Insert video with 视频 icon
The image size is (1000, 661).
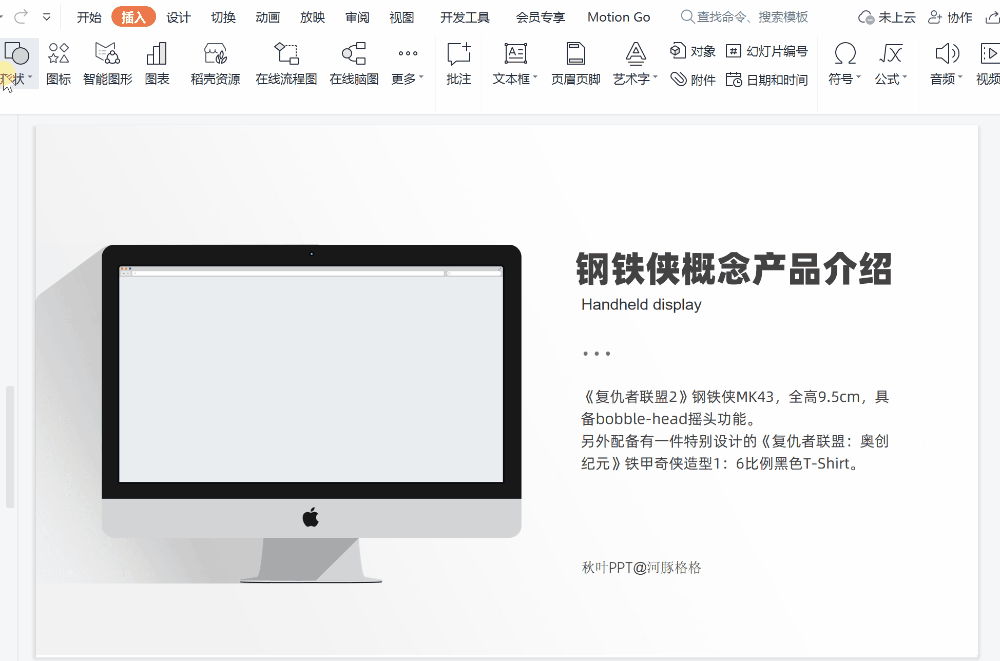pos(989,54)
